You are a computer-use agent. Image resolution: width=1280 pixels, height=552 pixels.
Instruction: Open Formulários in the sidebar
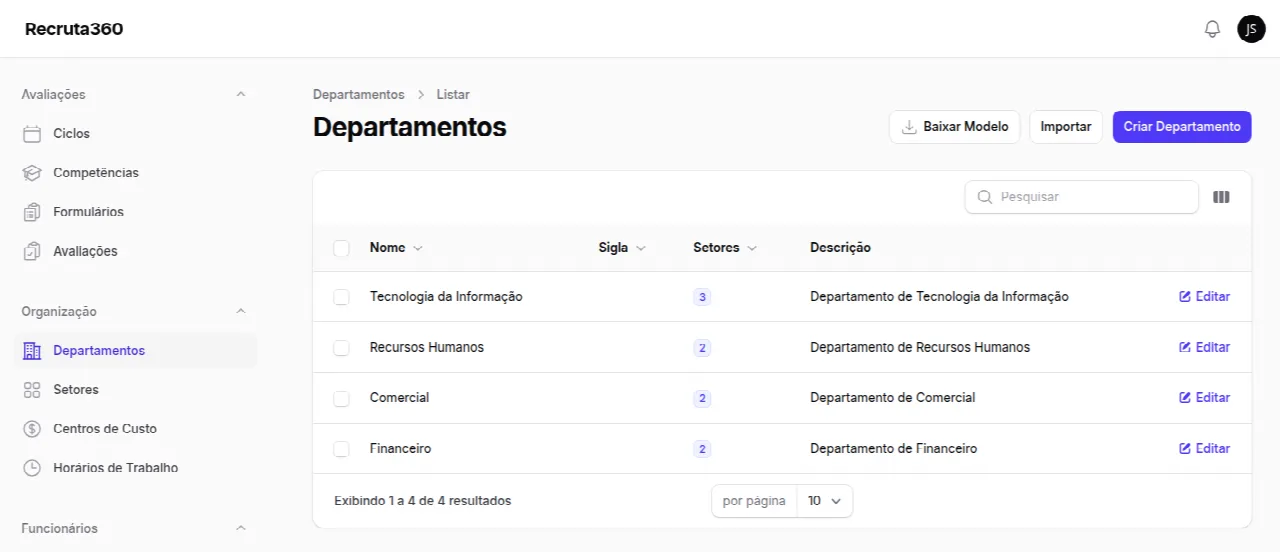pyautogui.click(x=136, y=212)
